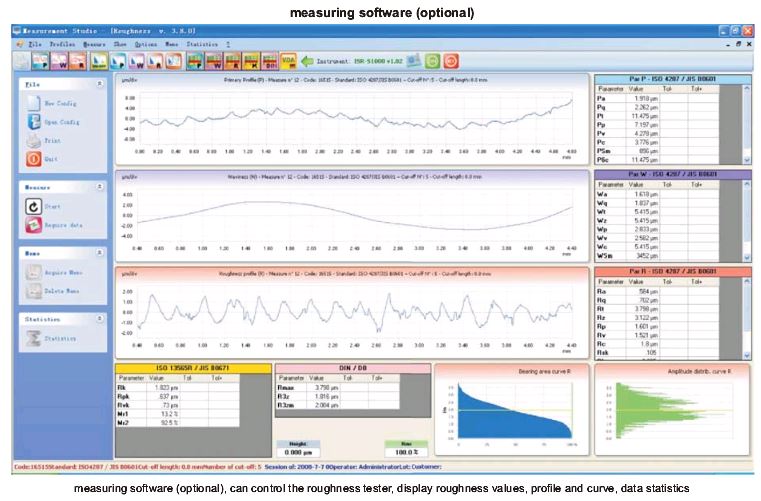Click the Delete Memo link
761x501 pixels.
point(62,291)
